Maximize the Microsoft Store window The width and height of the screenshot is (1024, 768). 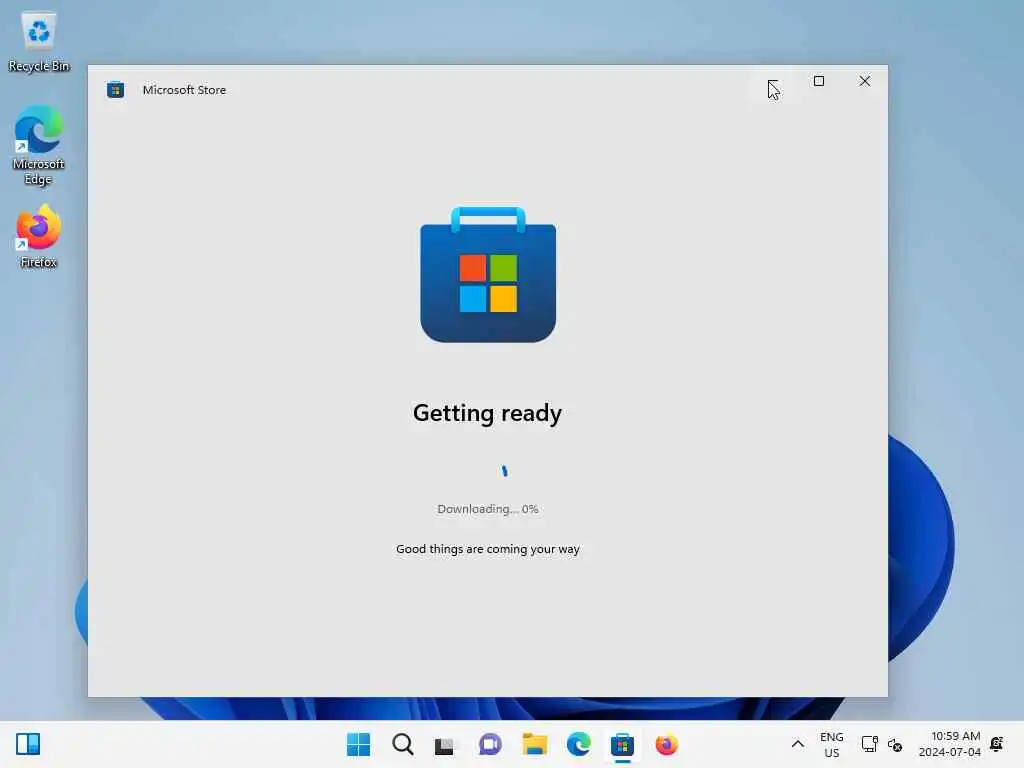coord(818,81)
